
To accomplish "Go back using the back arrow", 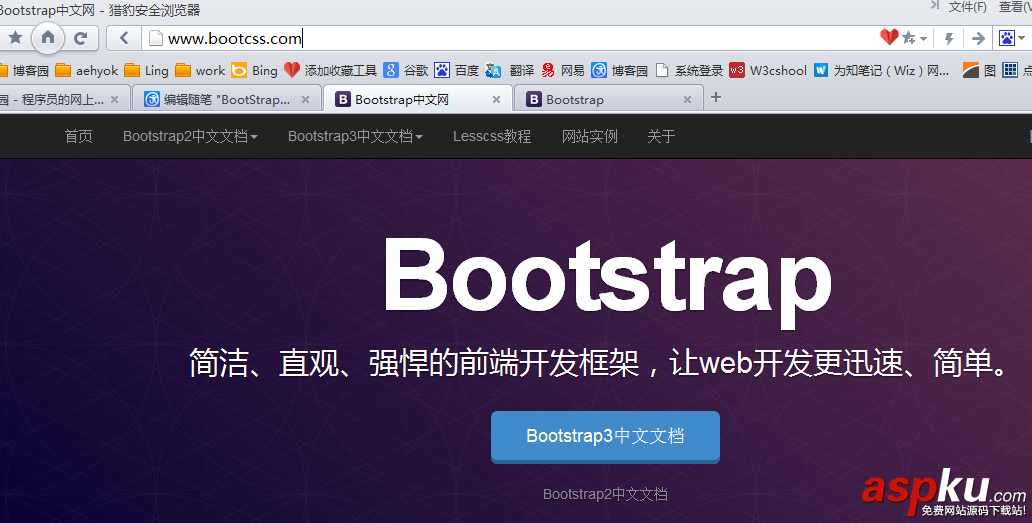I will (x=124, y=38).
